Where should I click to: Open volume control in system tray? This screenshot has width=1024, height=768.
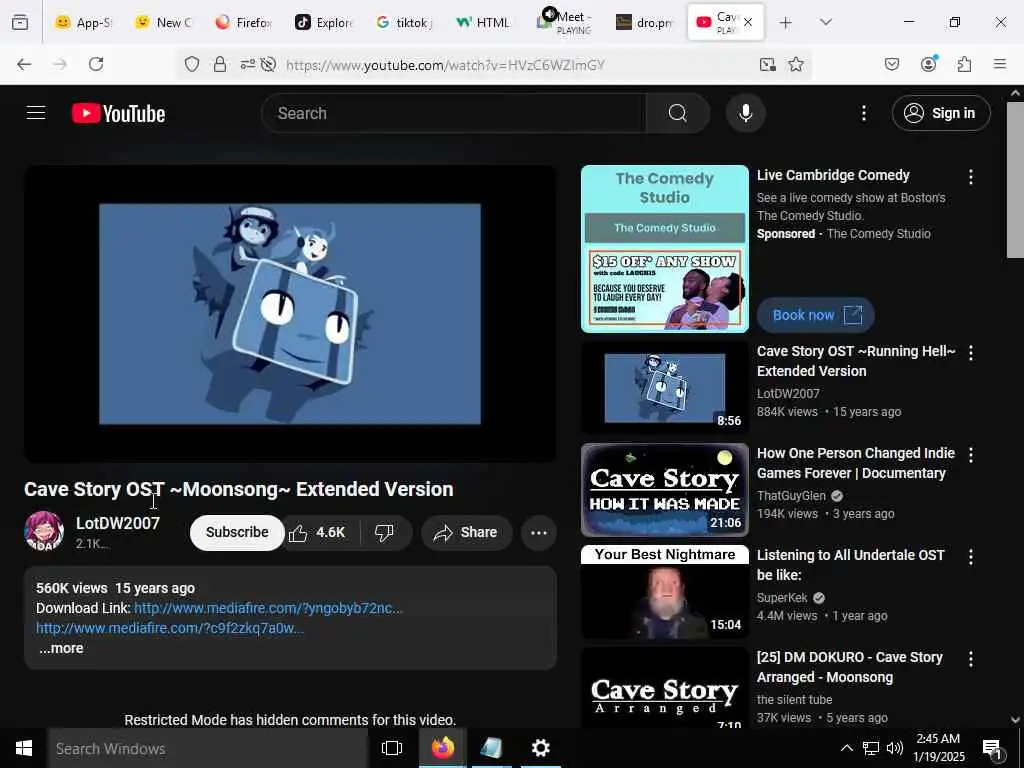point(895,748)
